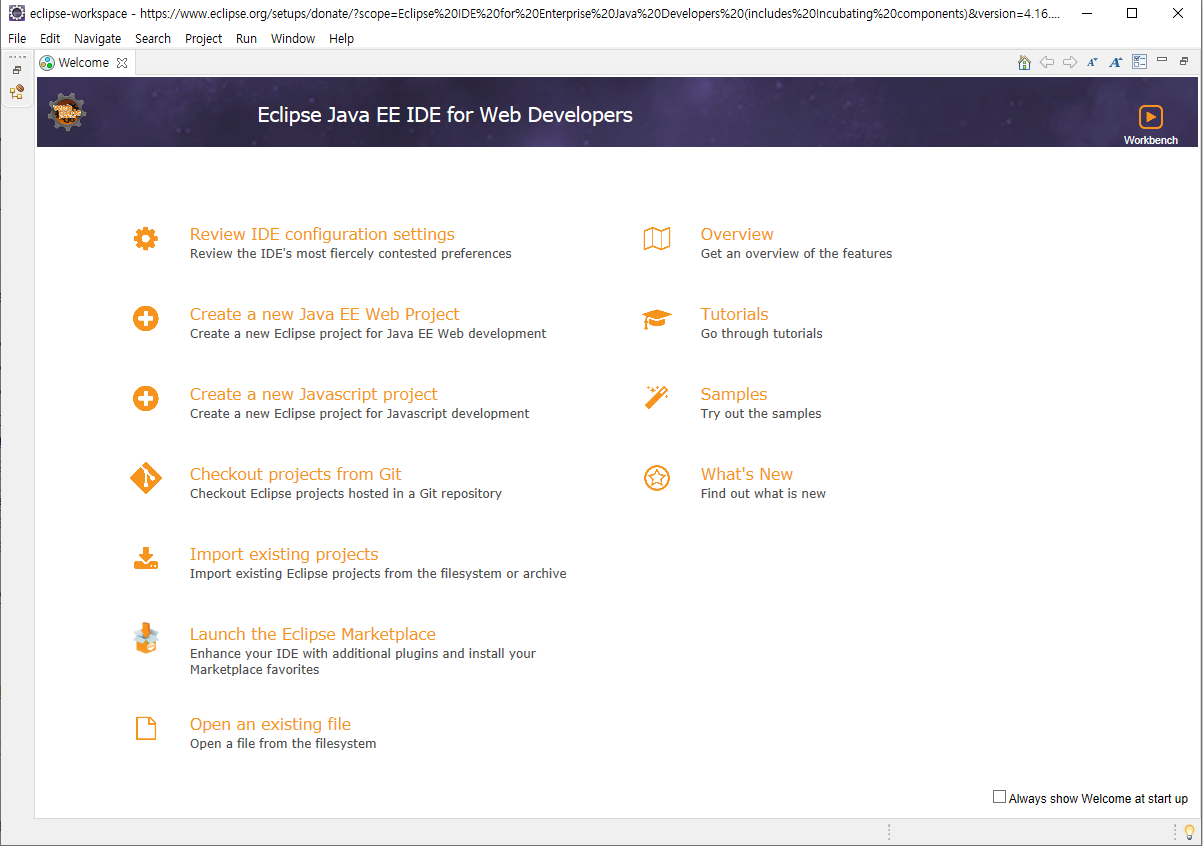Enable Always show Welcome at start up
This screenshot has width=1203, height=846.
[999, 797]
